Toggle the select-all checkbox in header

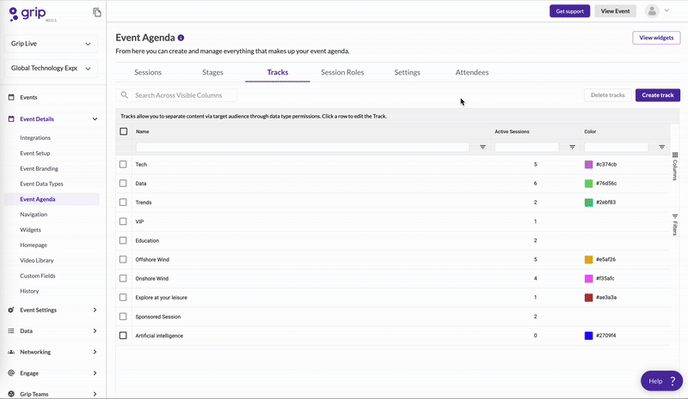point(124,131)
